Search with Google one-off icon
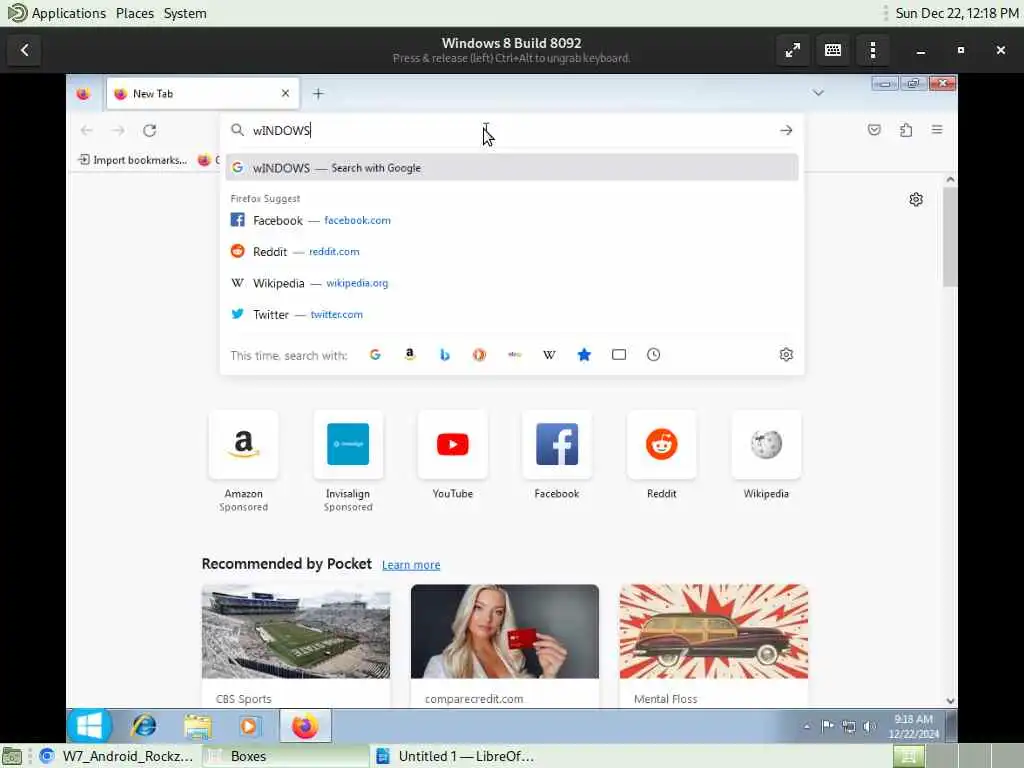This screenshot has height=768, width=1024. click(375, 355)
